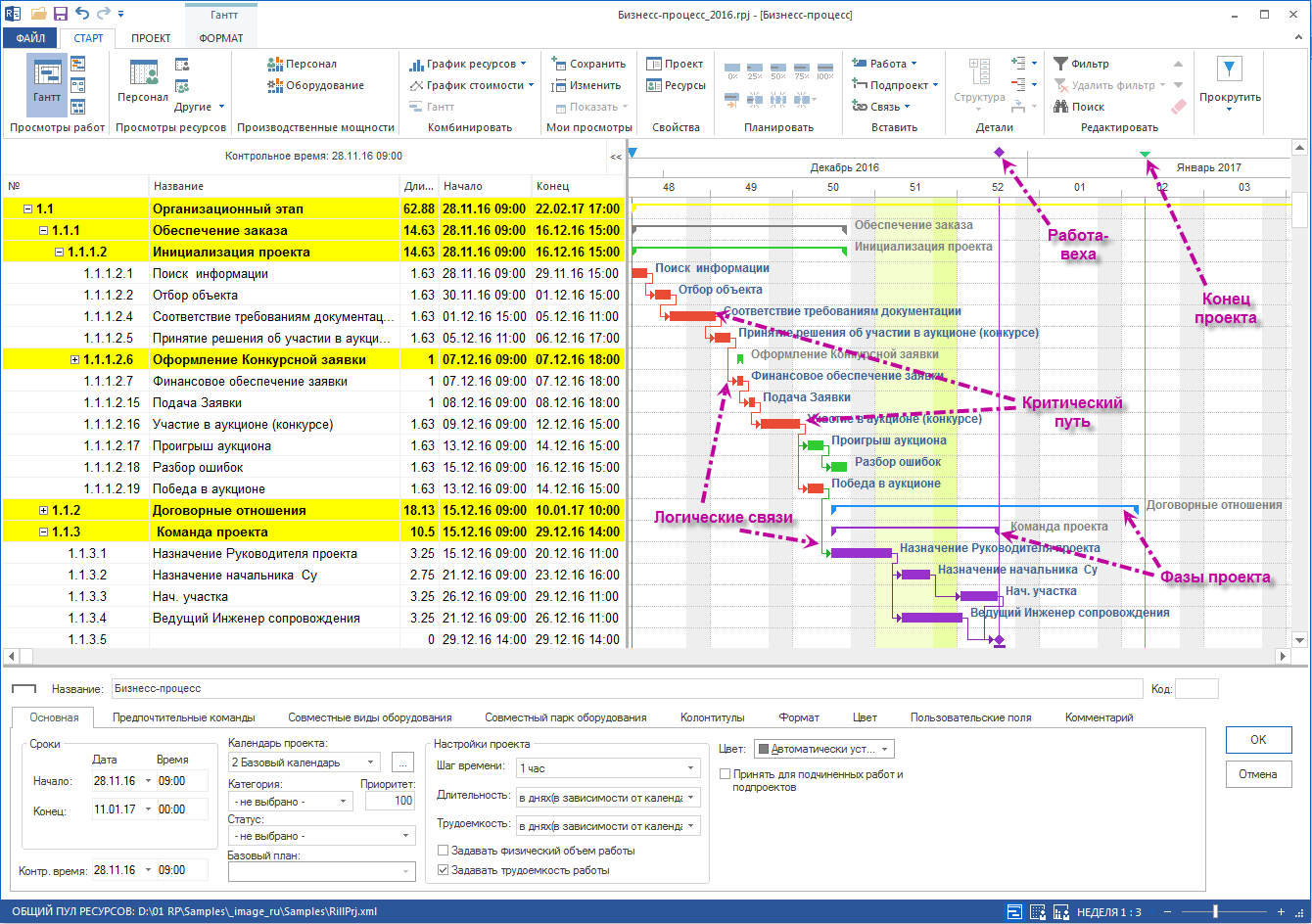
Task: Open Комментарий tab
Action: coord(1099,717)
